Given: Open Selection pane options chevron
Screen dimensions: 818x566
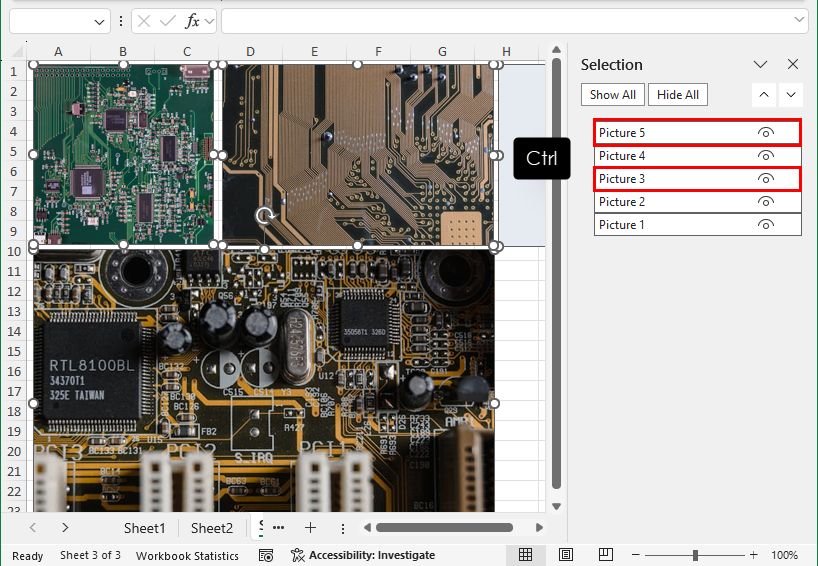Looking at the screenshot, I should (761, 64).
